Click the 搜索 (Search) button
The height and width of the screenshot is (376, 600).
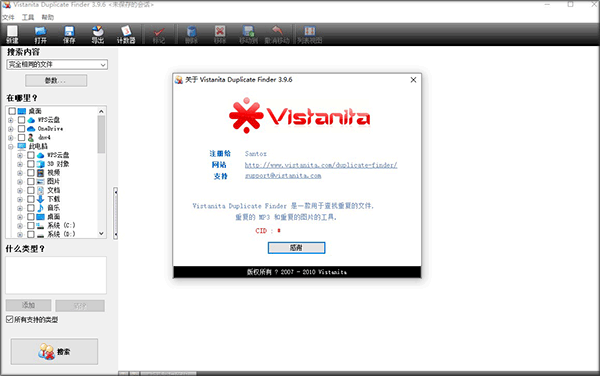coord(54,351)
